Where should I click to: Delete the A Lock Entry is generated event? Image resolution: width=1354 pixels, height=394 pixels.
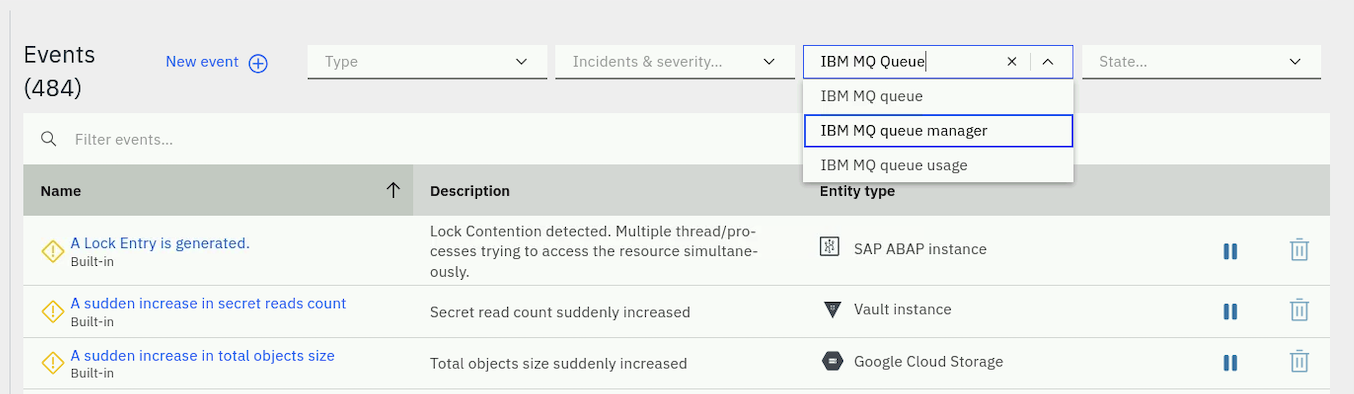[1299, 250]
